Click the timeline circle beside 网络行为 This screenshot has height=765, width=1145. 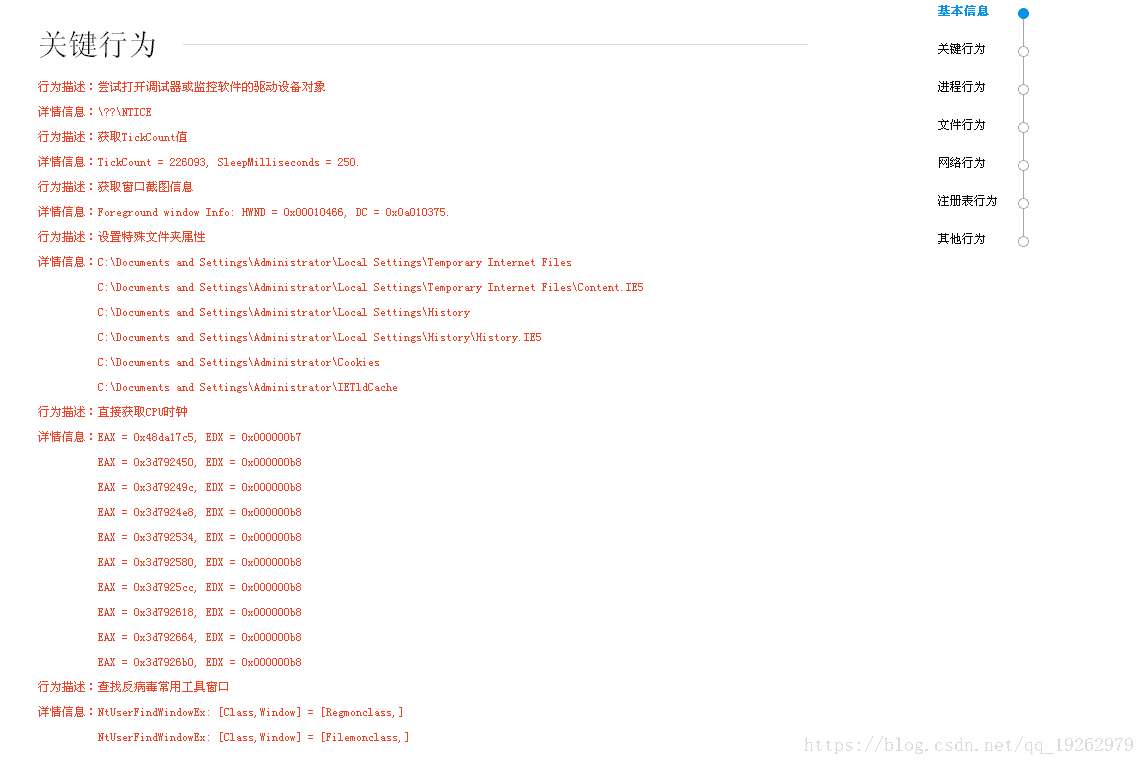click(x=1024, y=165)
